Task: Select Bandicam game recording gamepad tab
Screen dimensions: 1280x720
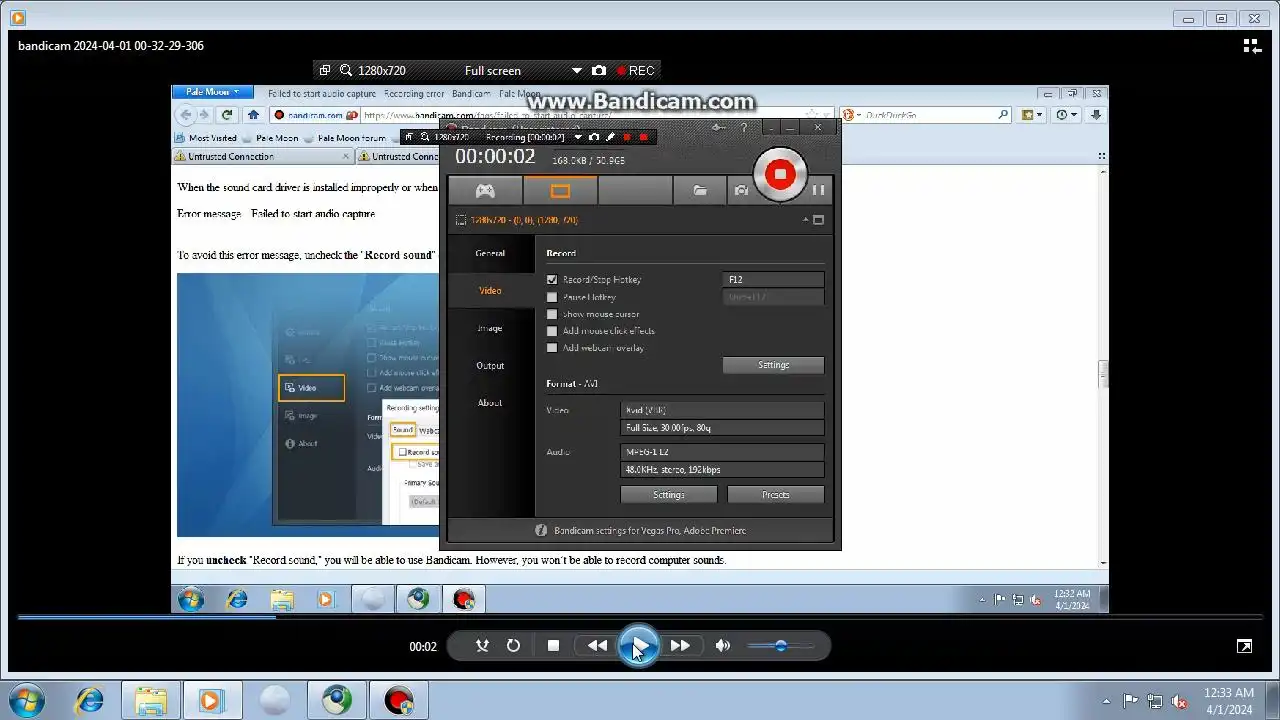Action: (x=485, y=190)
